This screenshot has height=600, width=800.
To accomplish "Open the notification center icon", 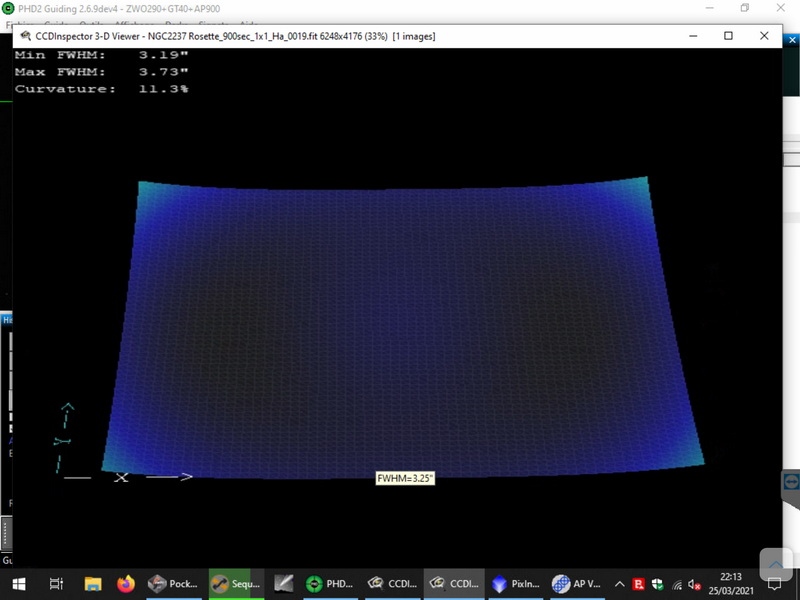I will [774, 584].
